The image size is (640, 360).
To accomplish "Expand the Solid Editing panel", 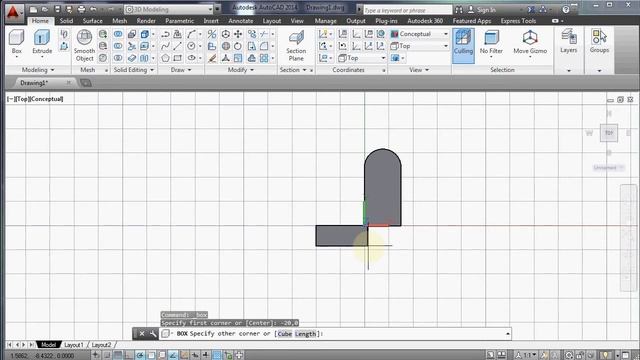I will point(133,70).
